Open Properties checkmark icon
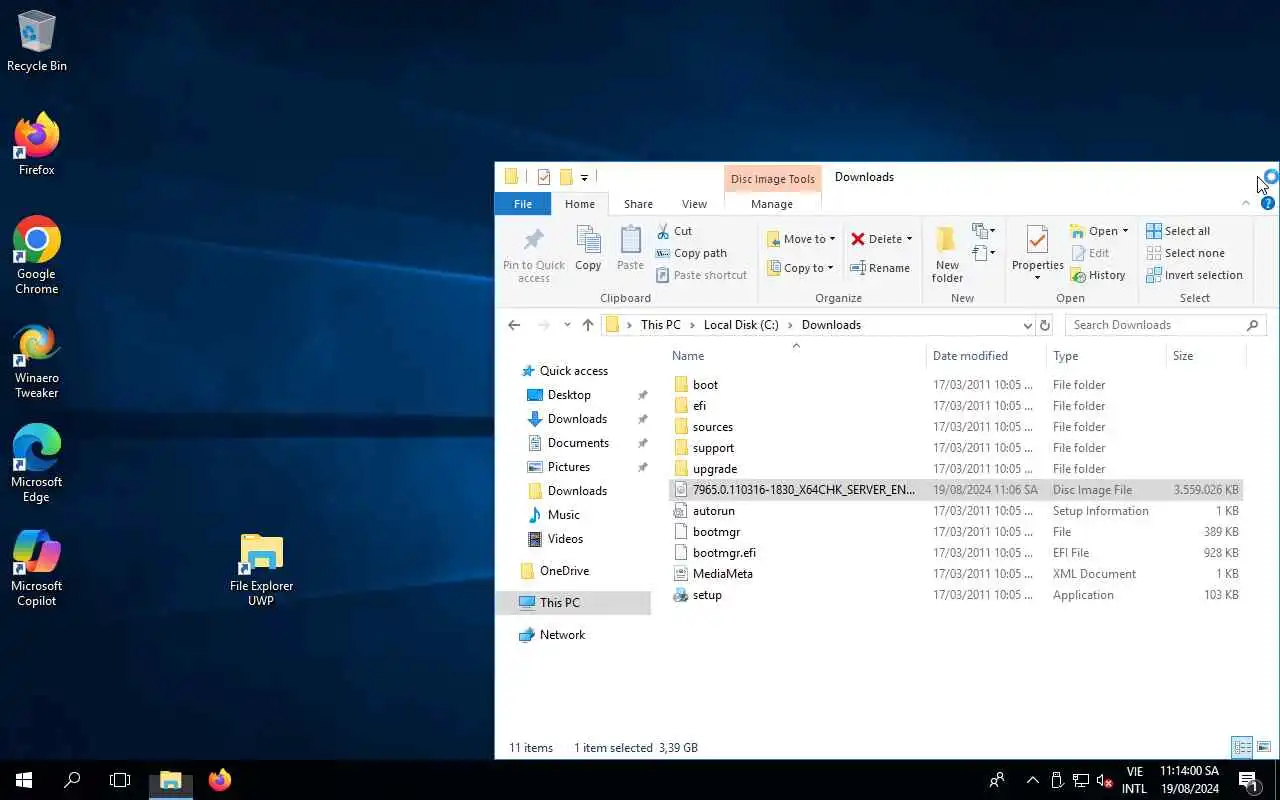1280x800 pixels. tap(1037, 240)
